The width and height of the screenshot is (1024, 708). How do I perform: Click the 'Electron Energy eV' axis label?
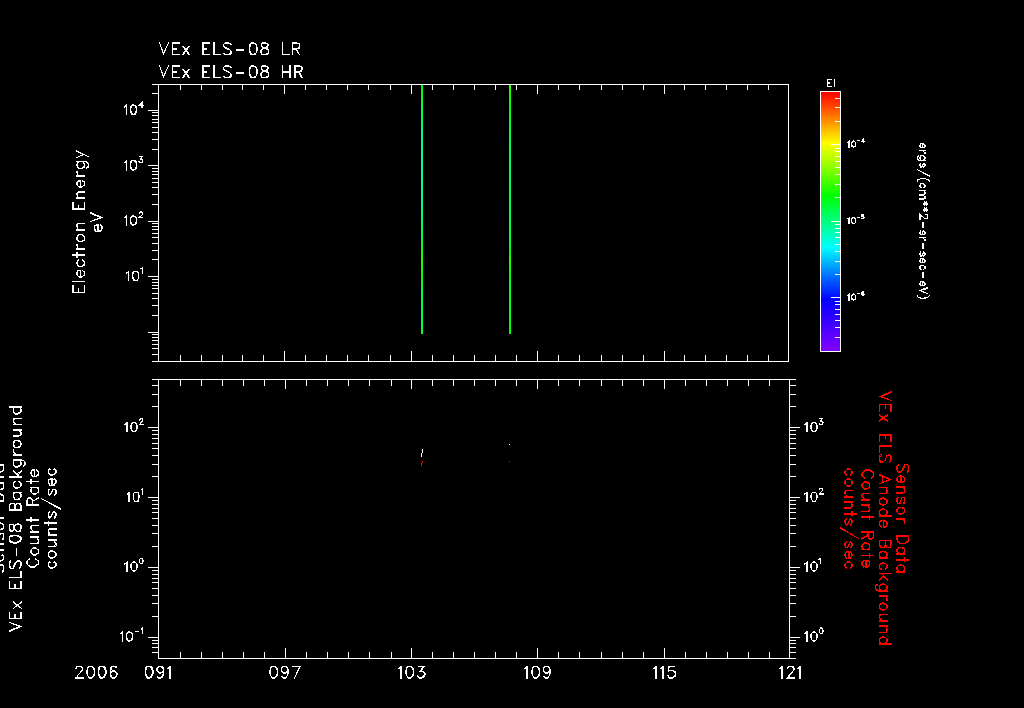[88, 222]
